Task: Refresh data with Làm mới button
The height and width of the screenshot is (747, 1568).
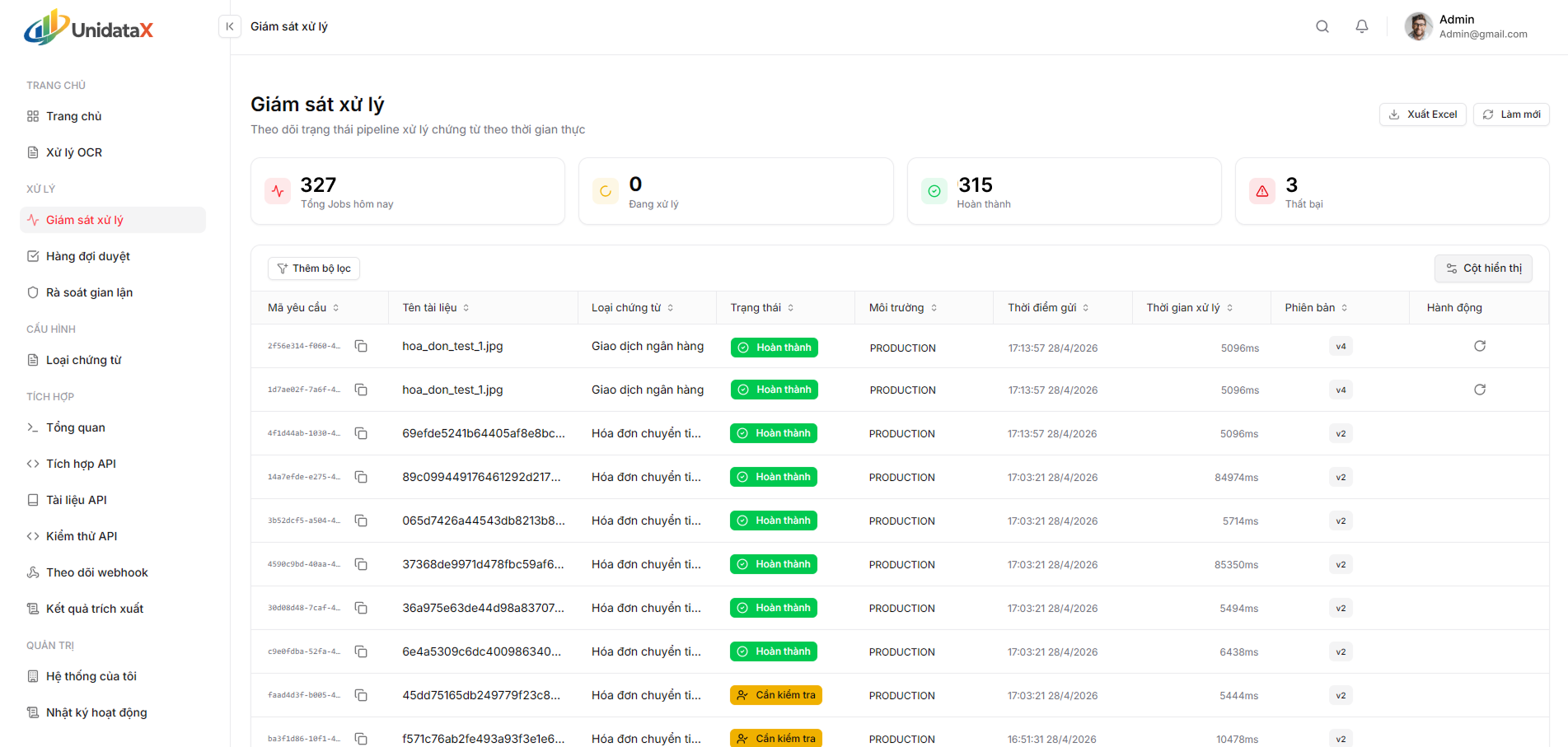Action: pyautogui.click(x=1511, y=114)
